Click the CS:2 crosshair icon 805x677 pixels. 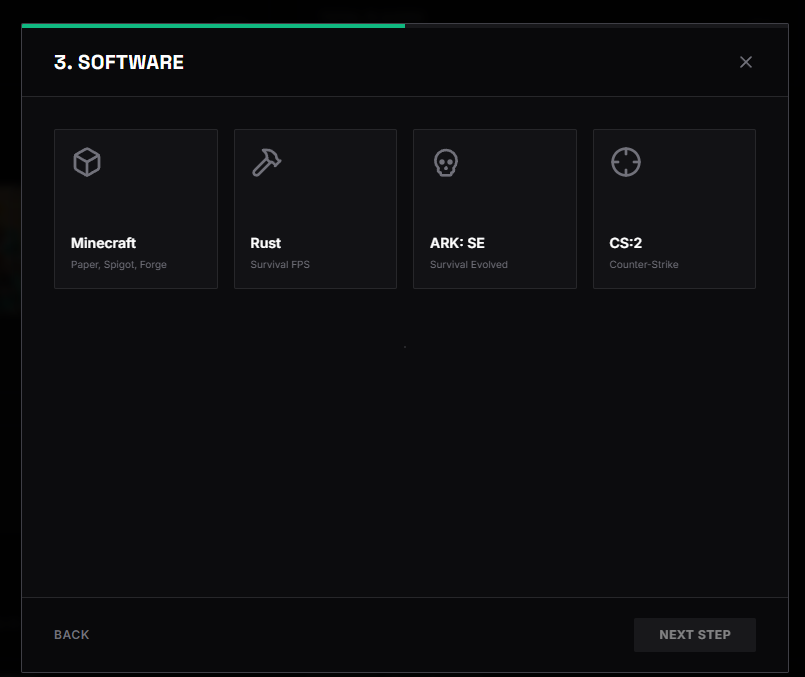625,161
